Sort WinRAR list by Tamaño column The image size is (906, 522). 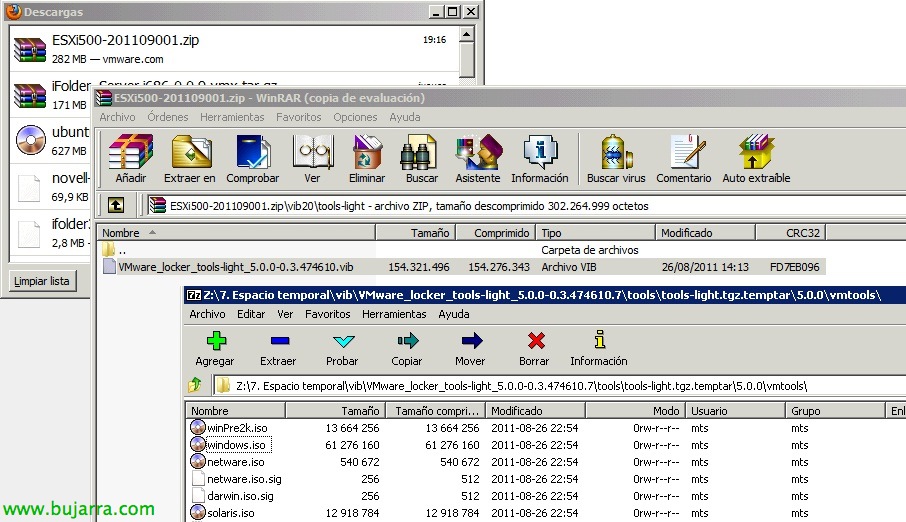tap(415, 232)
